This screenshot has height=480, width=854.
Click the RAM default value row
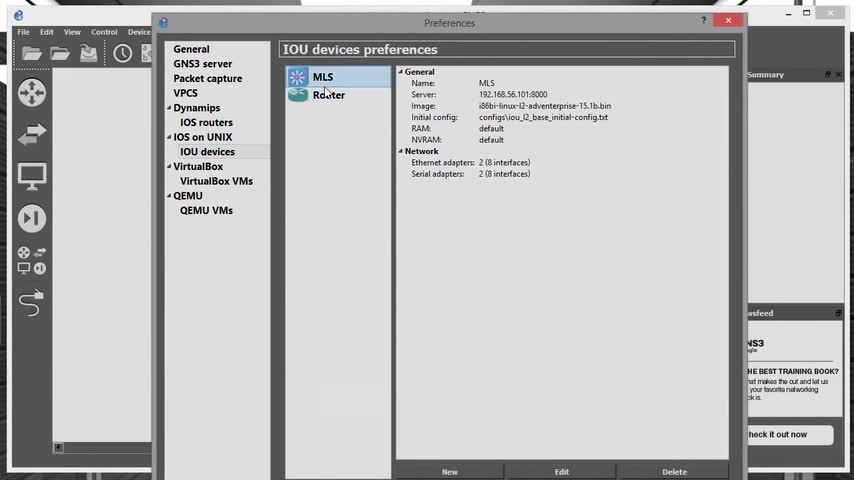[x=458, y=129]
